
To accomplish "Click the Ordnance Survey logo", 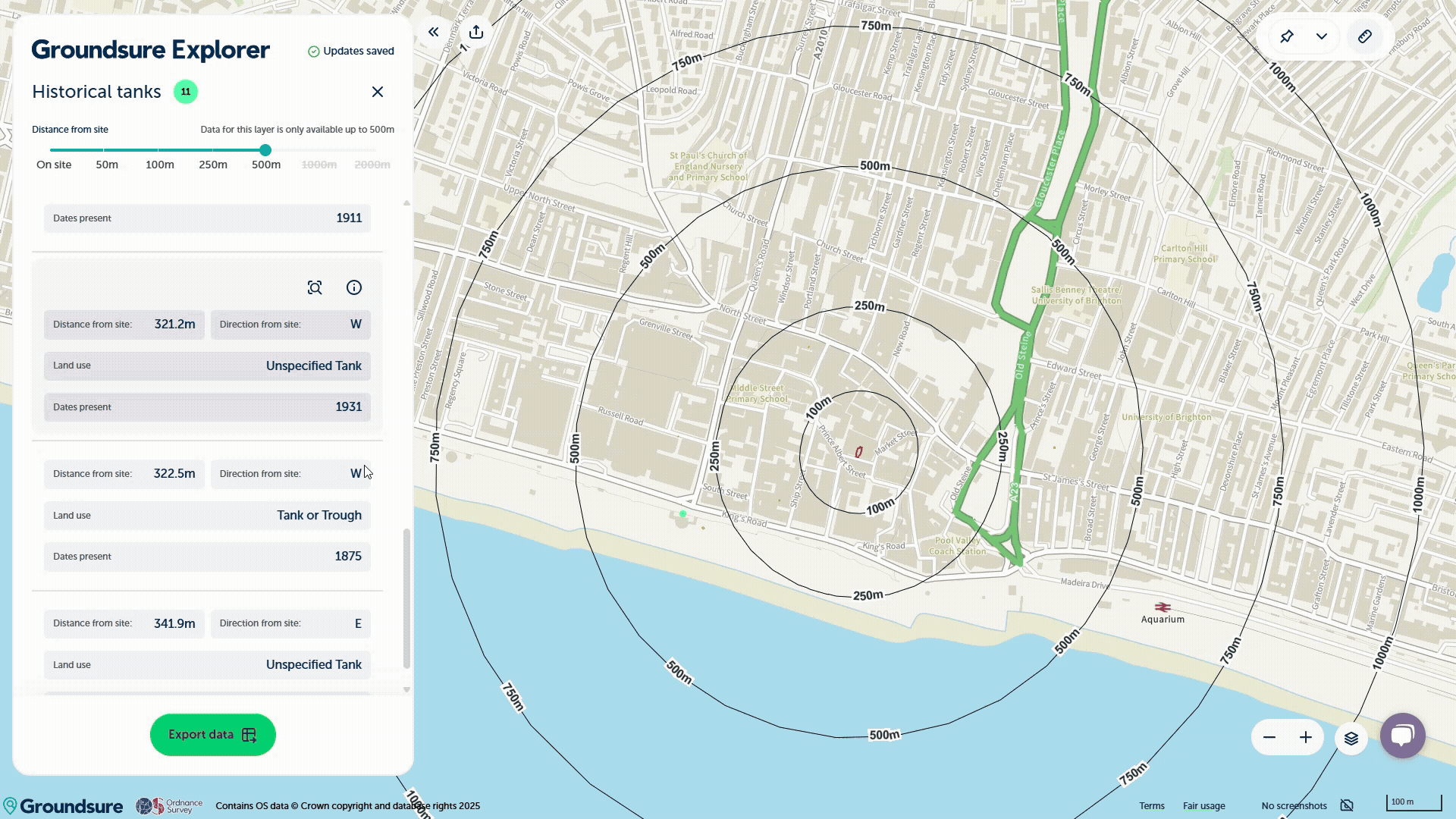I will pyautogui.click(x=169, y=805).
